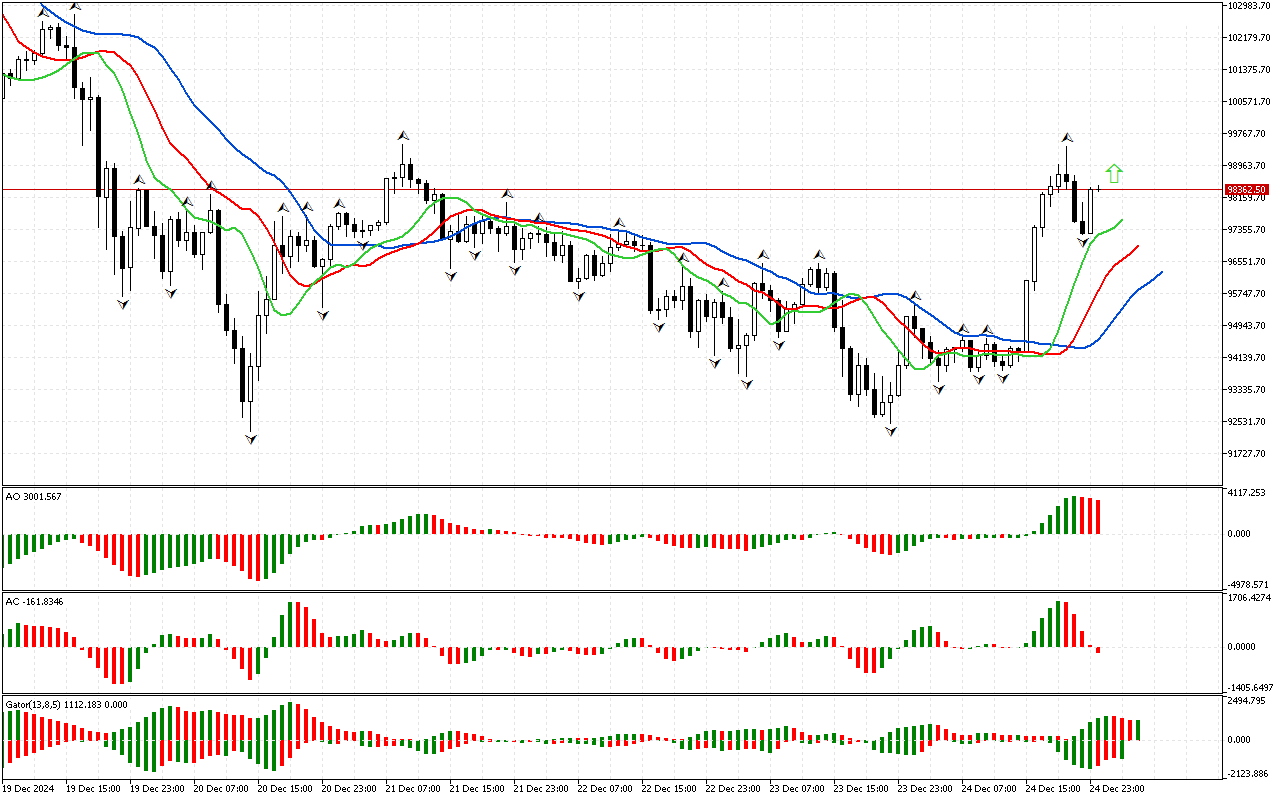1280x800 pixels.
Task: Click the 20 Dec 15:00 time label
Action: (x=285, y=788)
